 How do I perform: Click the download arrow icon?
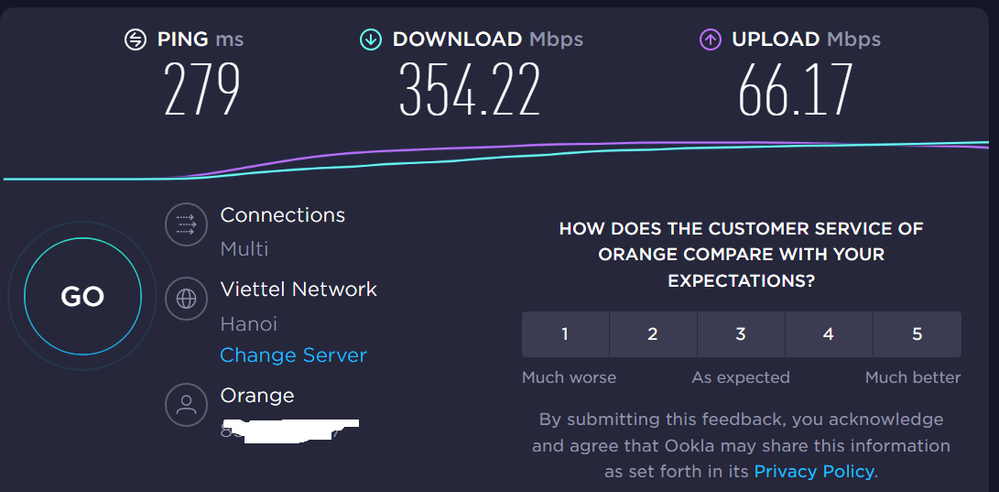pos(371,40)
